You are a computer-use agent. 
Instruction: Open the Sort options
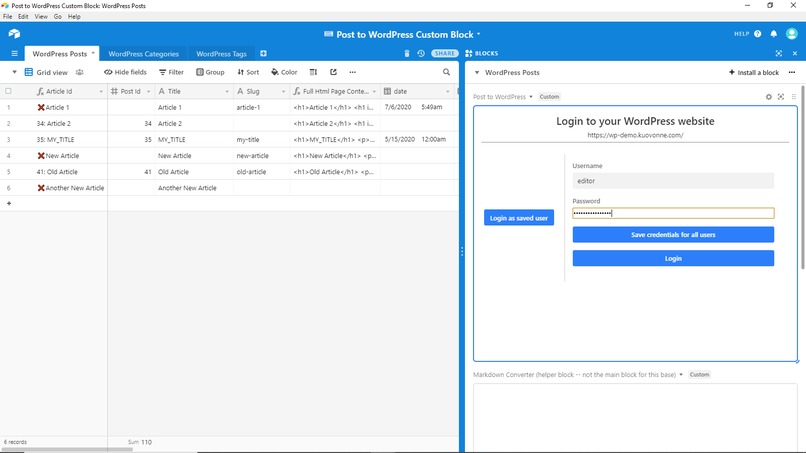coord(248,73)
